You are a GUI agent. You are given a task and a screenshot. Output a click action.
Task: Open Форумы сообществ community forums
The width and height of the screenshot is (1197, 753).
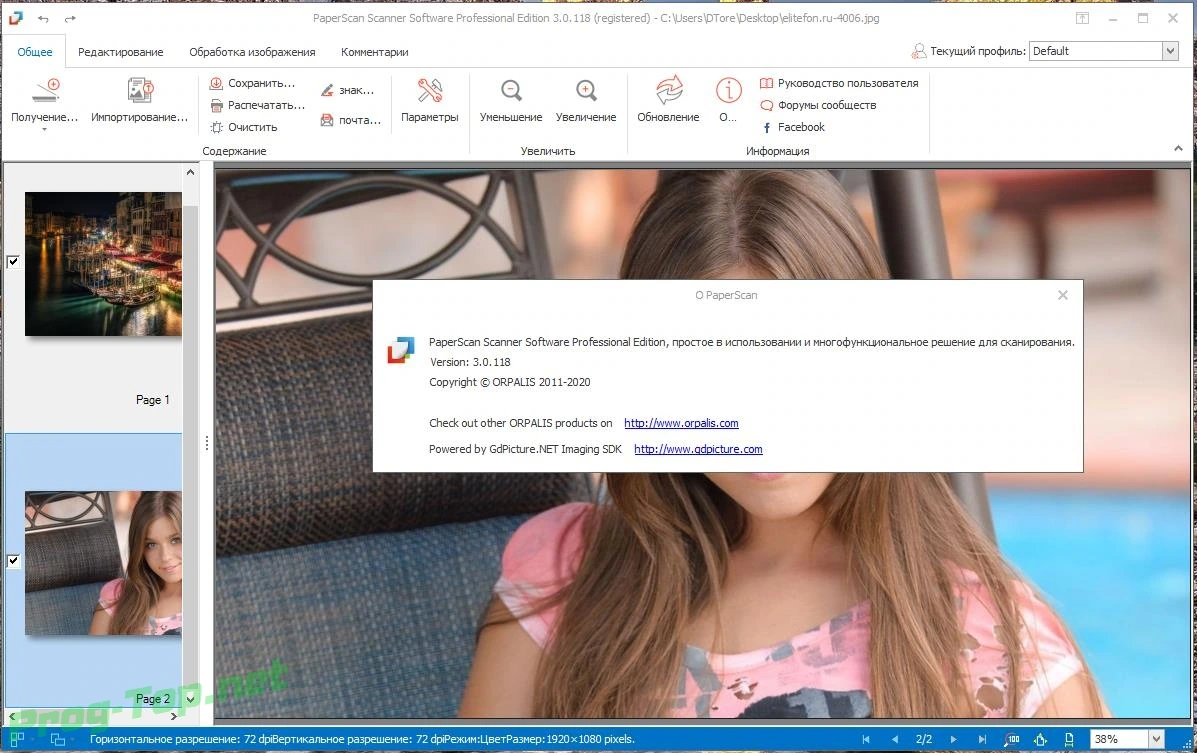tap(818, 105)
